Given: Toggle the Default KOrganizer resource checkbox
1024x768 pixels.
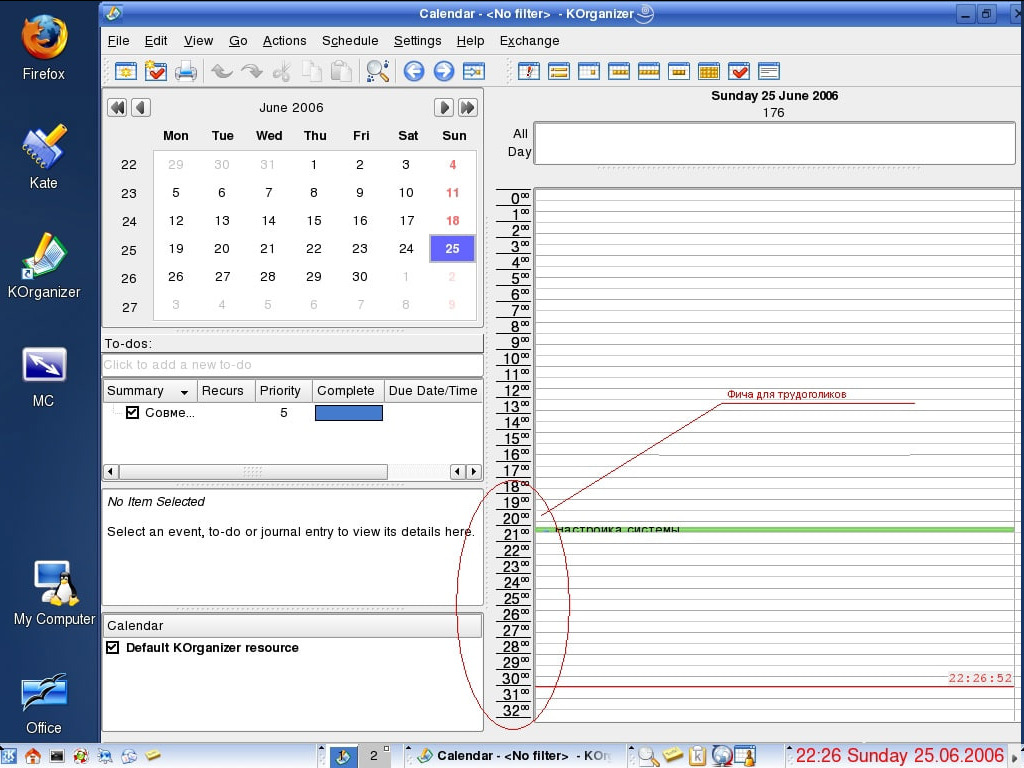Looking at the screenshot, I should [113, 648].
